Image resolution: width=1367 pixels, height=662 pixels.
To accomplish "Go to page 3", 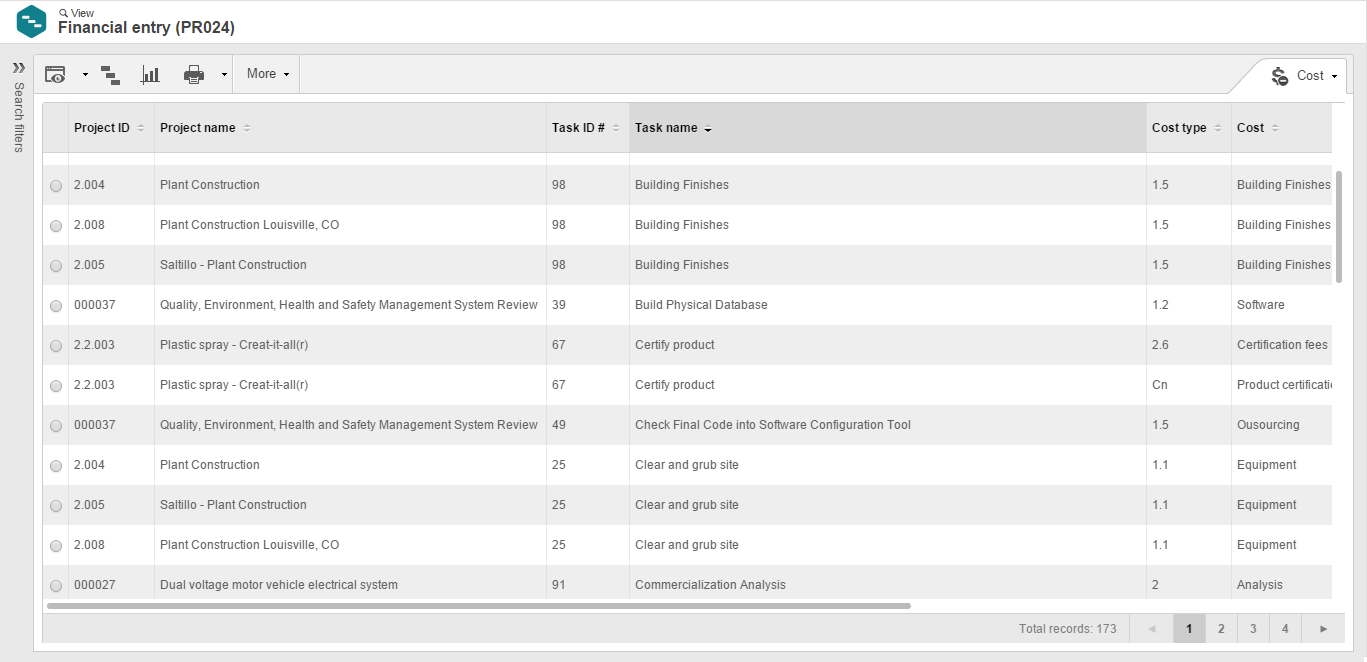I will (x=1253, y=629).
